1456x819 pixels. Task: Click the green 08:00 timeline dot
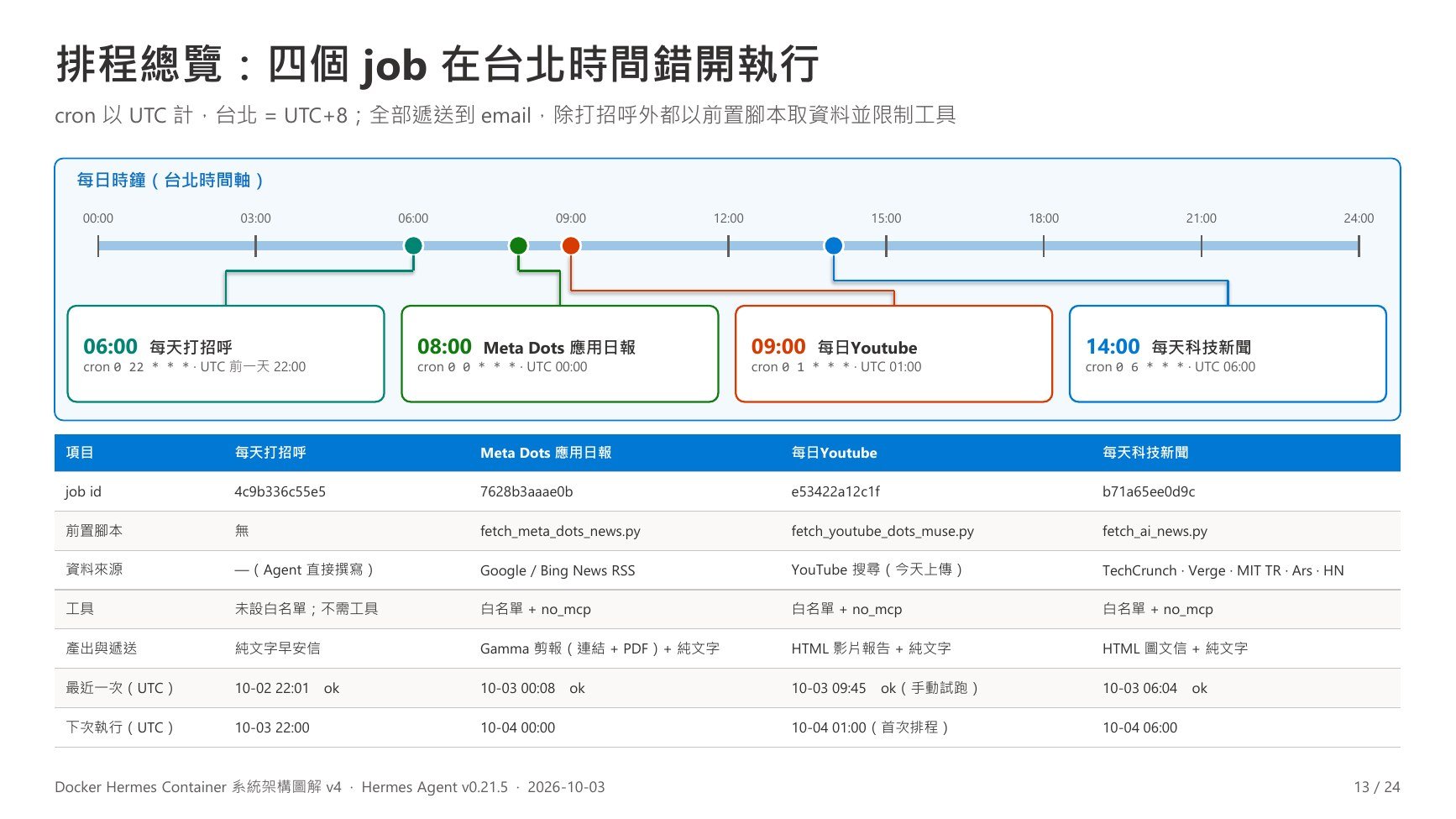click(518, 245)
